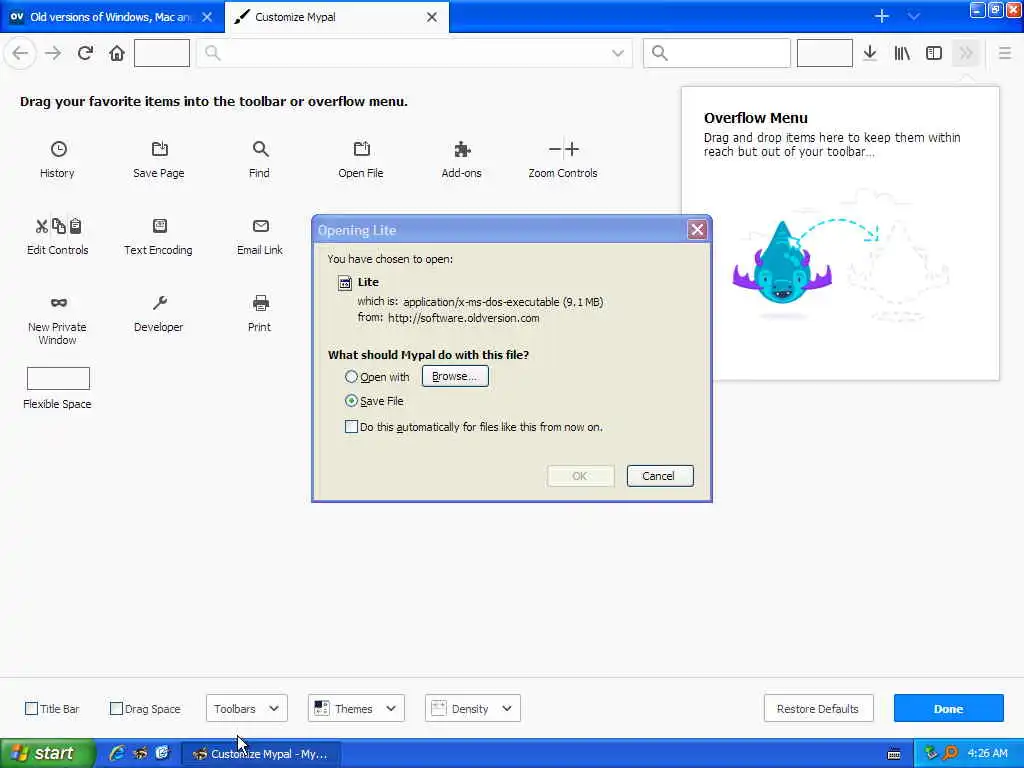Click the Forward arrow in toolbar
Image resolution: width=1024 pixels, height=768 pixels.
pos(53,53)
